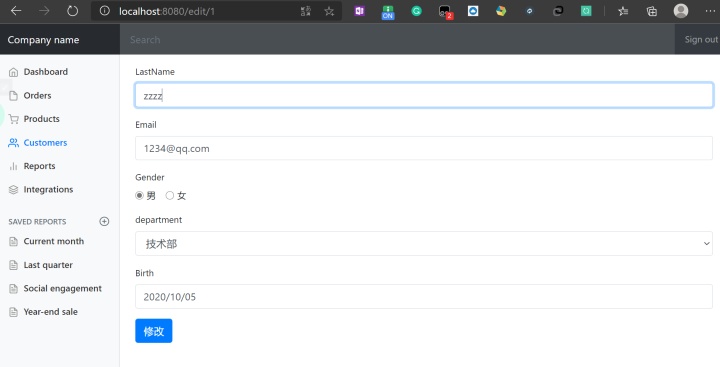Click the house icon beside Dashboard
The height and width of the screenshot is (367, 720).
[14, 72]
